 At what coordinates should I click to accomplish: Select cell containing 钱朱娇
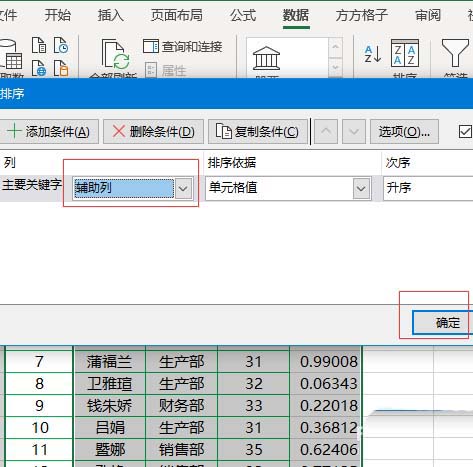click(x=109, y=406)
